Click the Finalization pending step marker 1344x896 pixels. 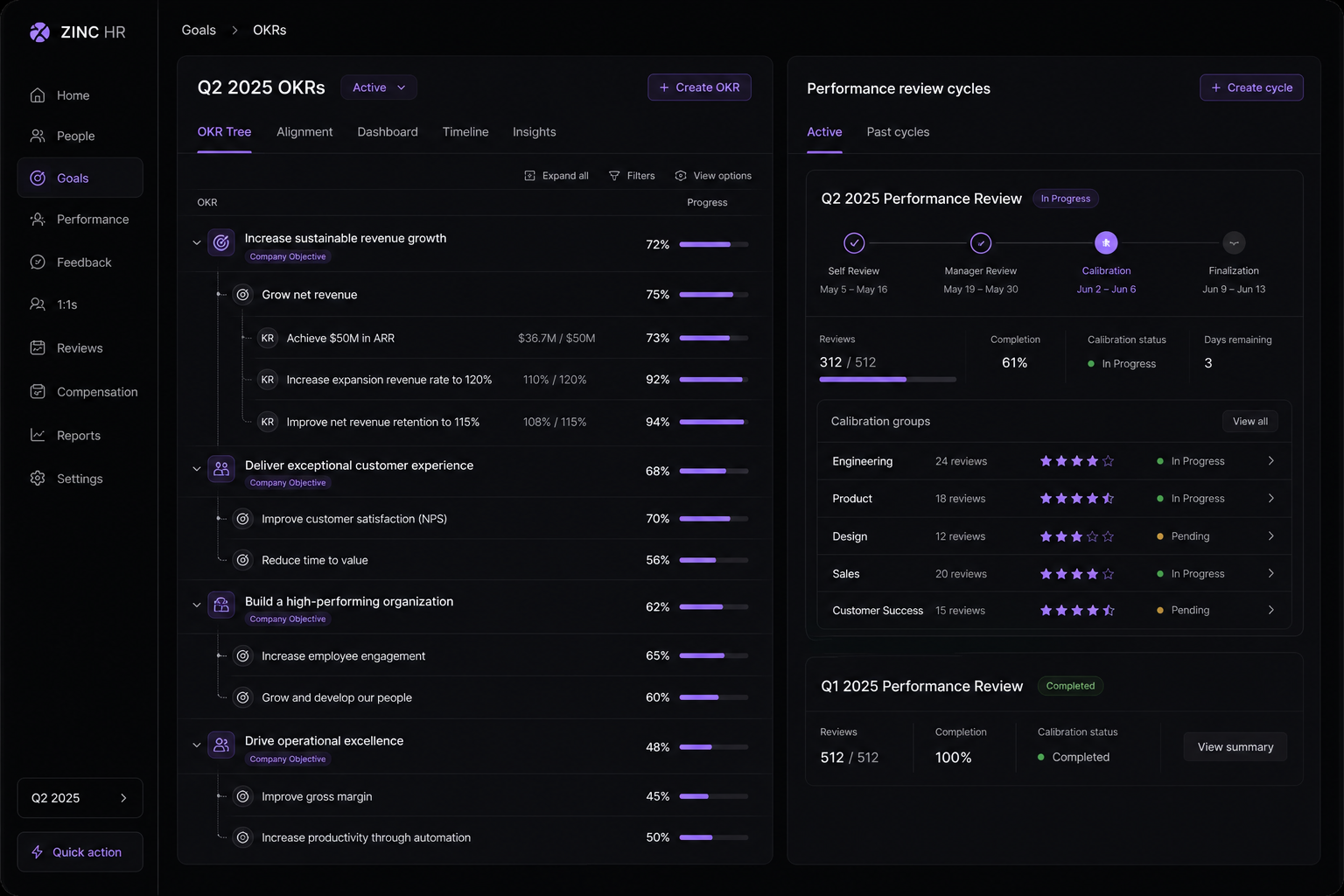point(1234,242)
